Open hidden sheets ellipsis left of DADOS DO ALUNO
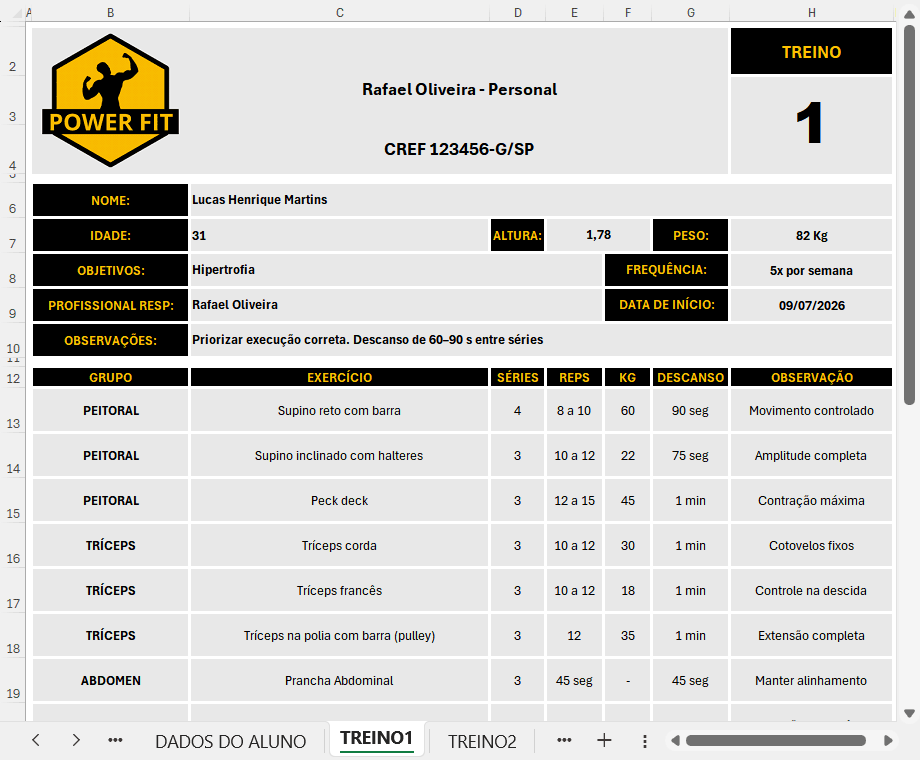920x760 pixels. [x=115, y=740]
